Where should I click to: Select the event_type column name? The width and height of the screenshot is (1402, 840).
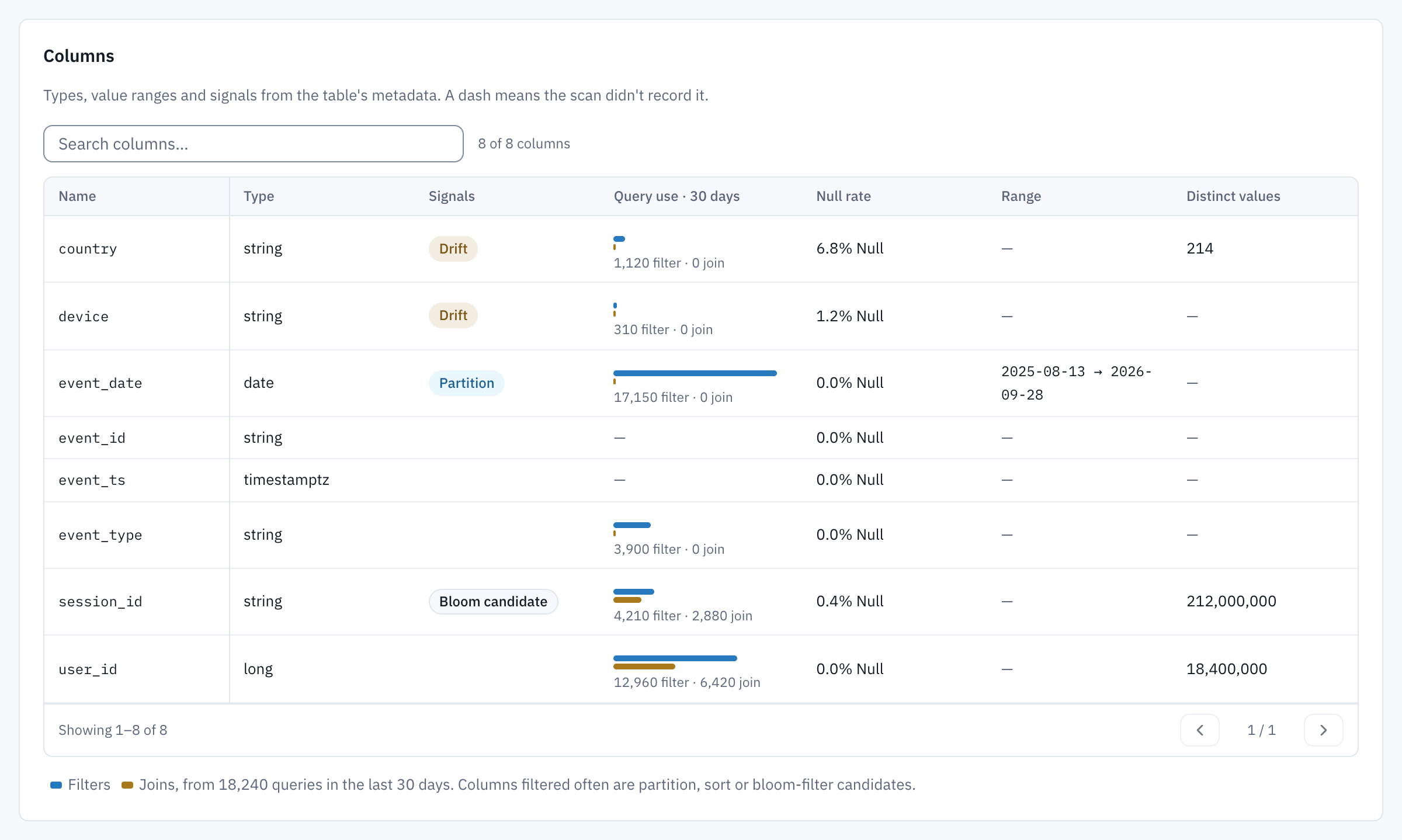pyautogui.click(x=100, y=535)
